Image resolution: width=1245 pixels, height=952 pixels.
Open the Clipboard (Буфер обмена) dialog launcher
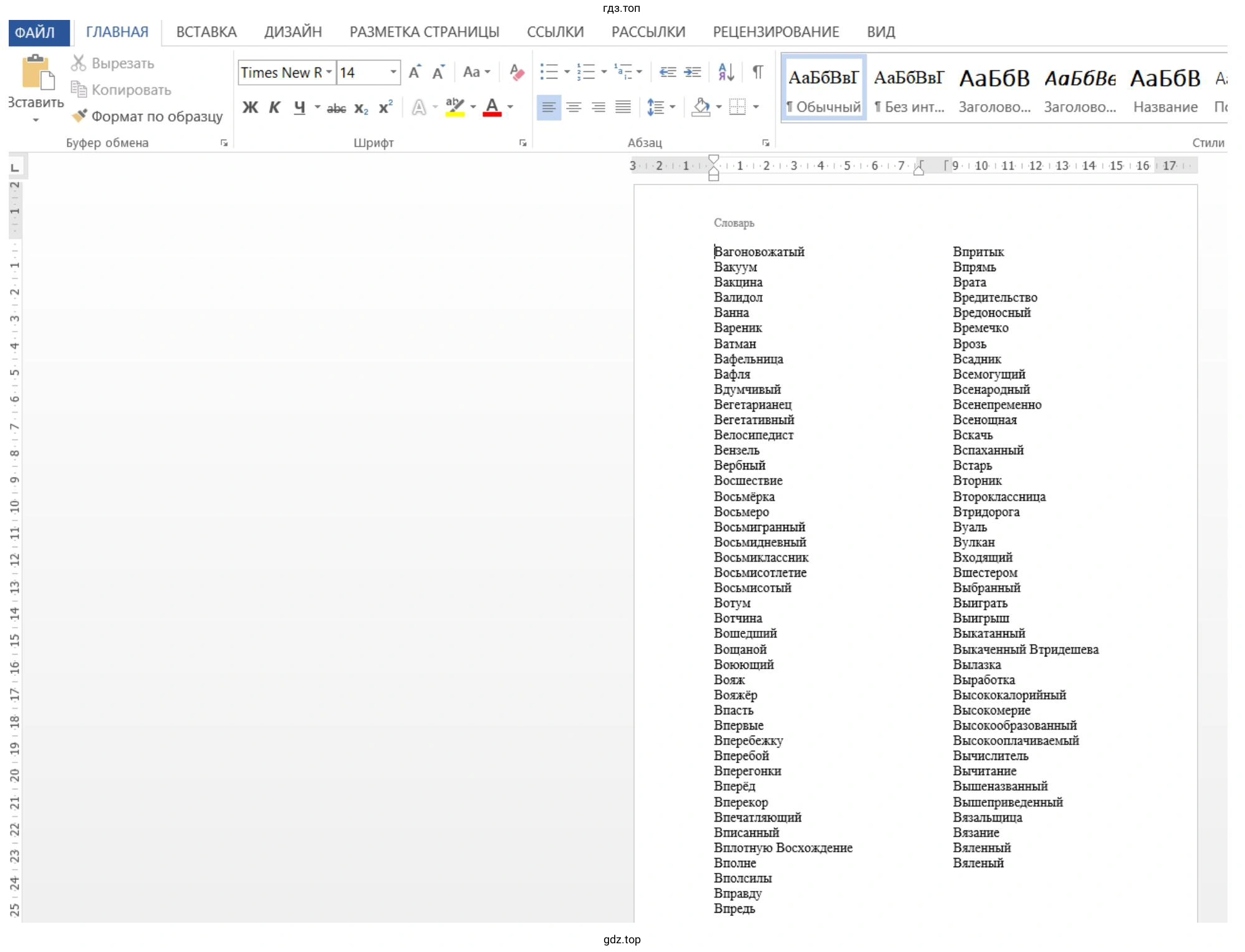[224, 143]
